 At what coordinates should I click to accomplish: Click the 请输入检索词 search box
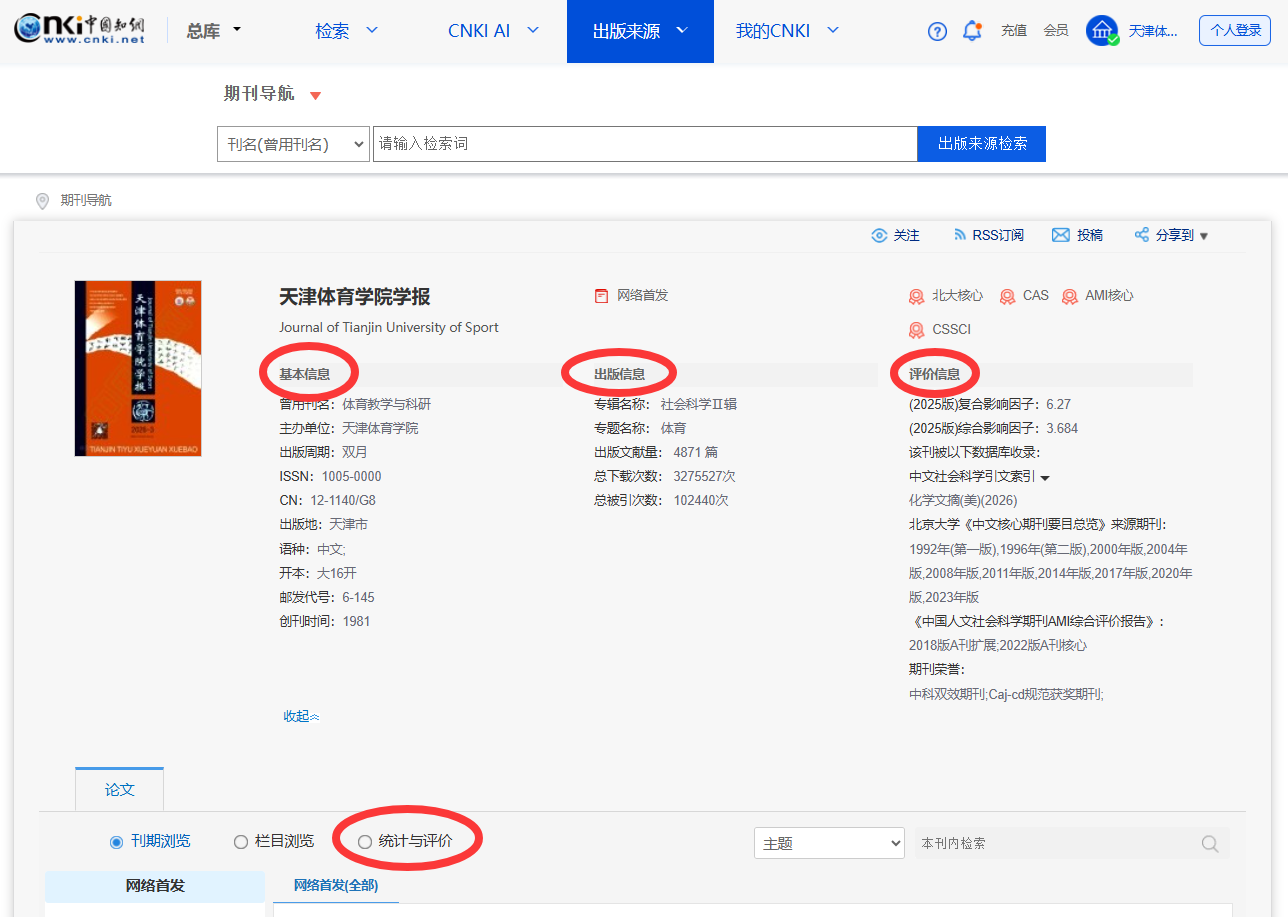645,144
